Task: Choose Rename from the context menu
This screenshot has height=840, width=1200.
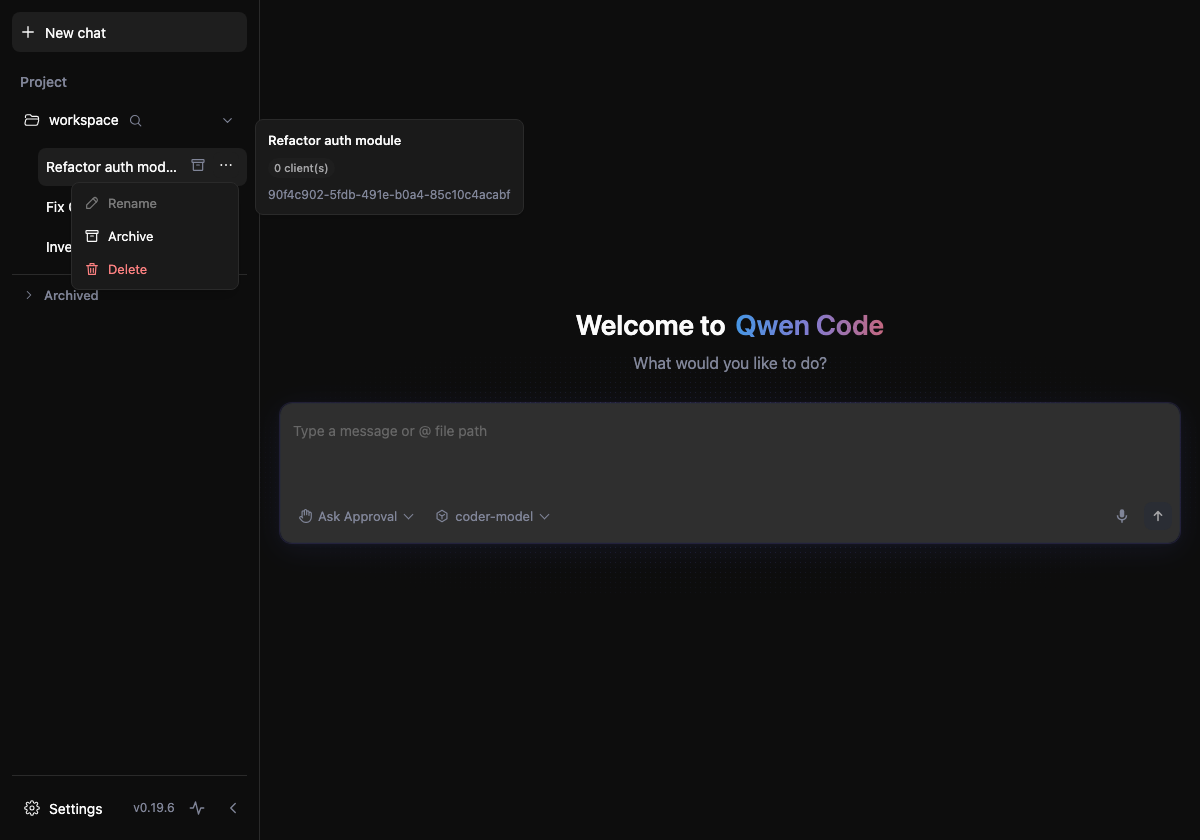Action: click(155, 203)
